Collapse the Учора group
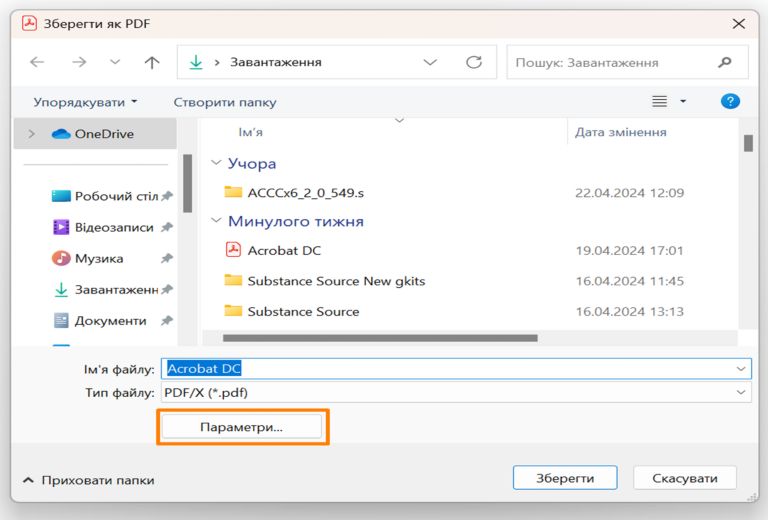Screen dimensions: 768x520 tap(216, 163)
